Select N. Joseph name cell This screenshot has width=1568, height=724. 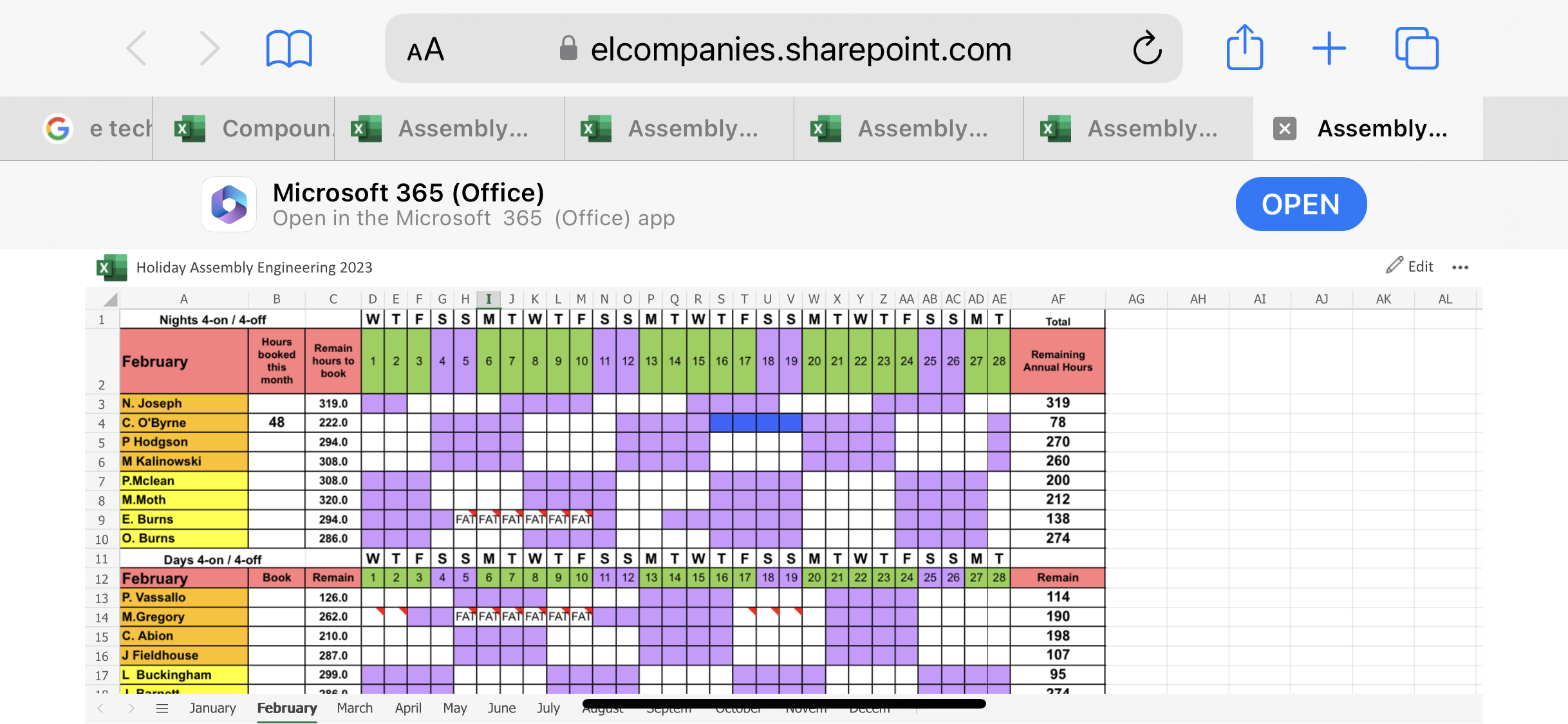[x=184, y=404]
